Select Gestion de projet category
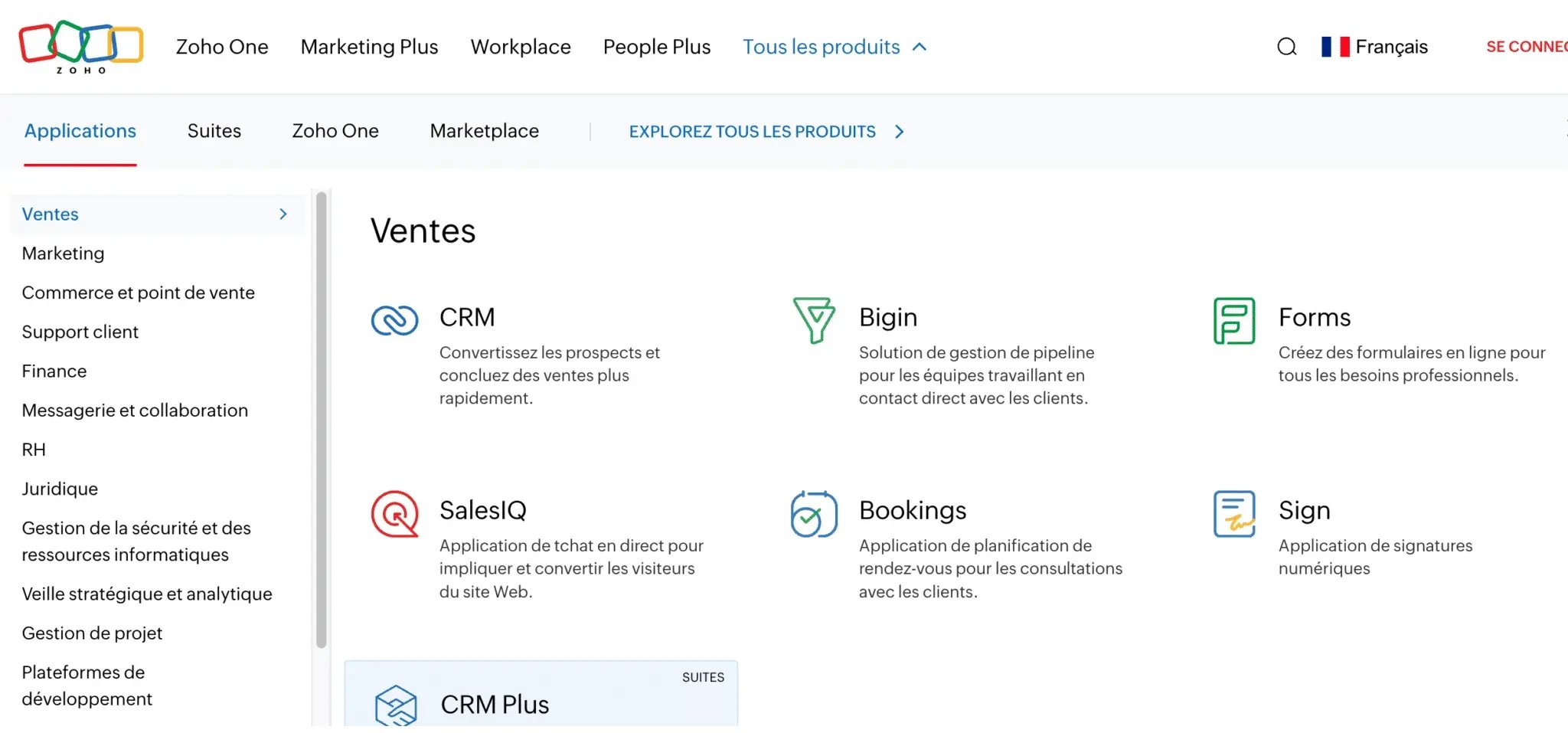Image resolution: width=1568 pixels, height=733 pixels. pyautogui.click(x=92, y=633)
